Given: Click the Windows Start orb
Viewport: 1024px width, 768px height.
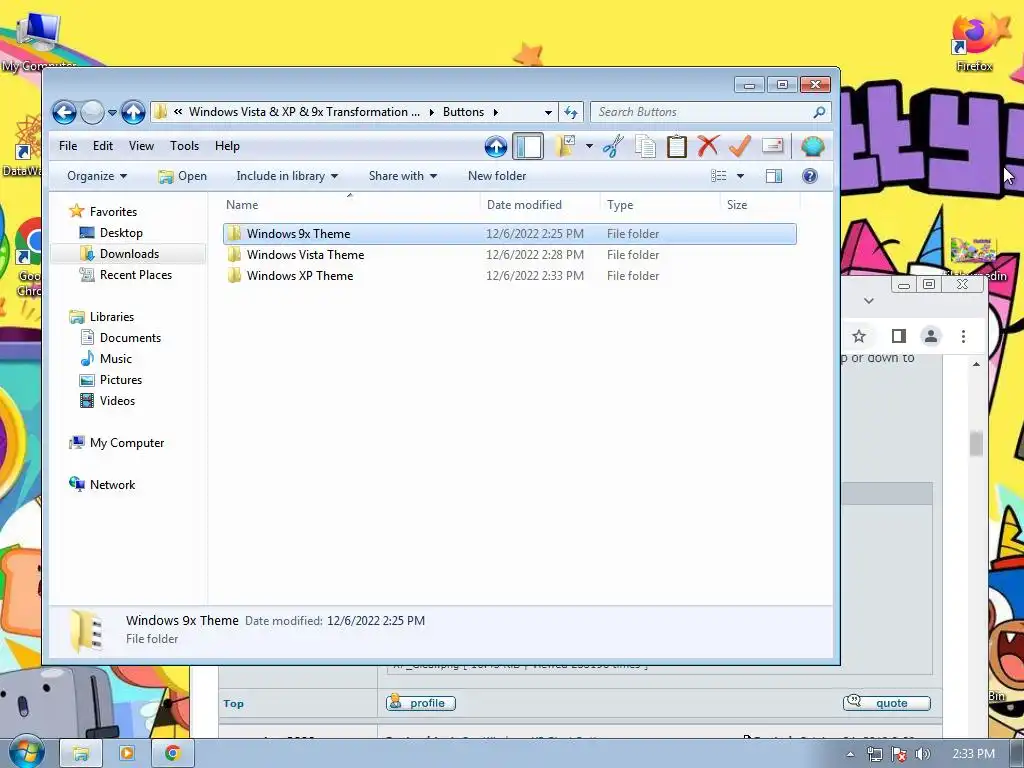Looking at the screenshot, I should (x=26, y=753).
